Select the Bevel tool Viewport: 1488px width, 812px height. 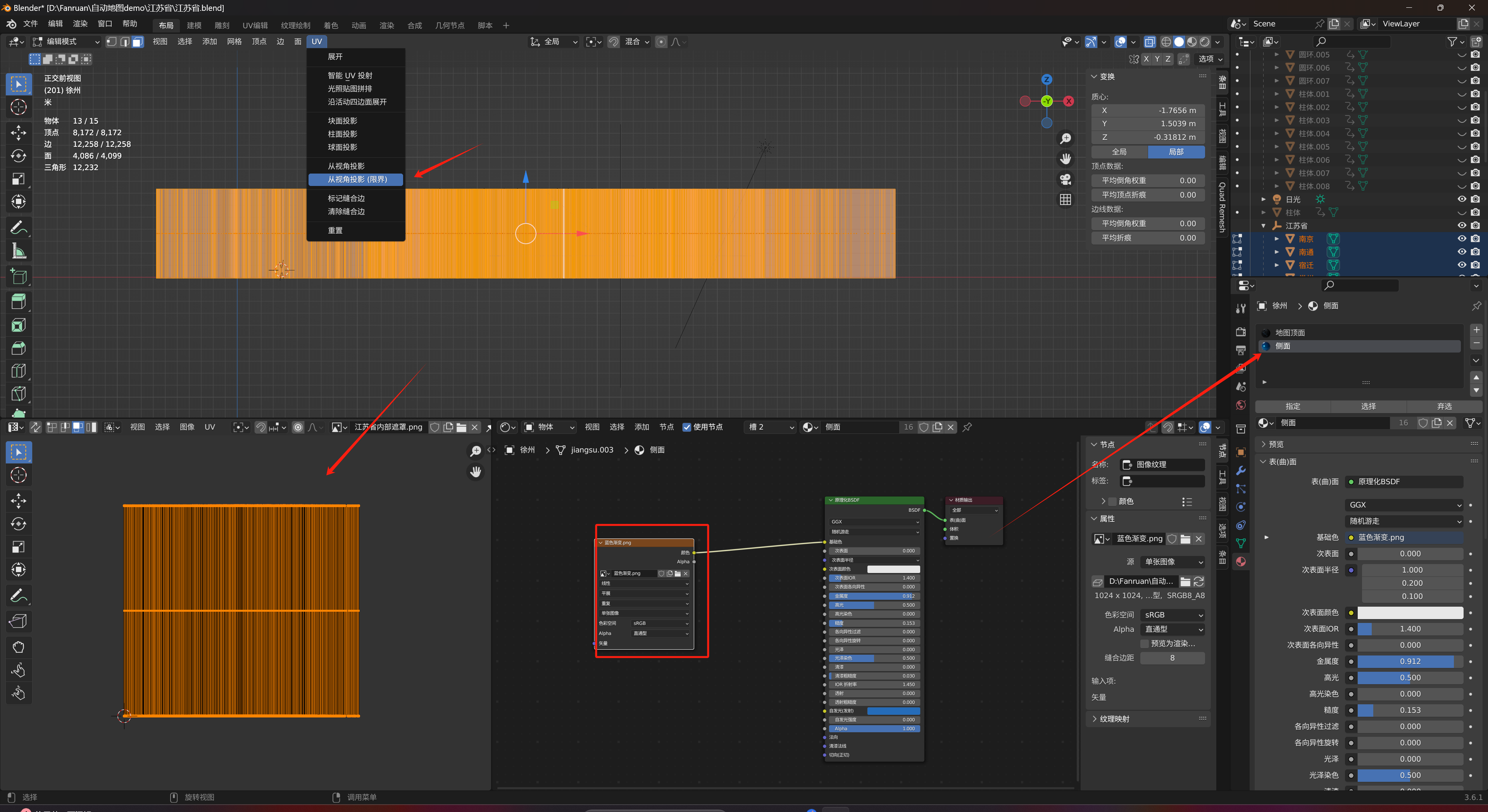[x=19, y=348]
